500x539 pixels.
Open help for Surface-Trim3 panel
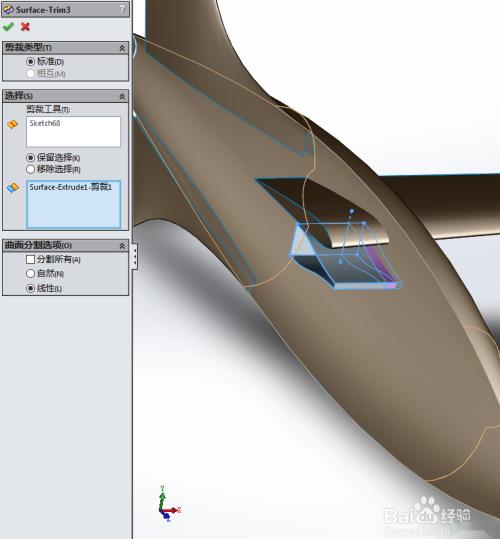coord(122,9)
